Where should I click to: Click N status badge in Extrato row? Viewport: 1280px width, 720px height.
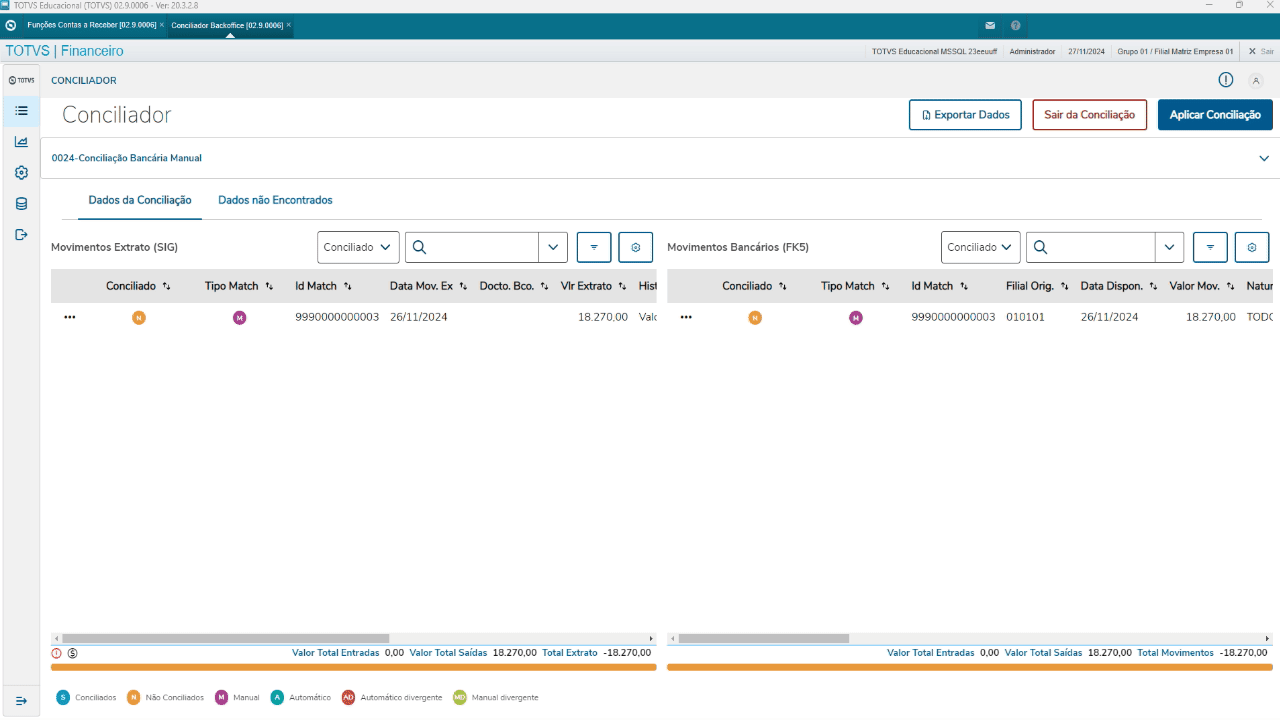(139, 318)
